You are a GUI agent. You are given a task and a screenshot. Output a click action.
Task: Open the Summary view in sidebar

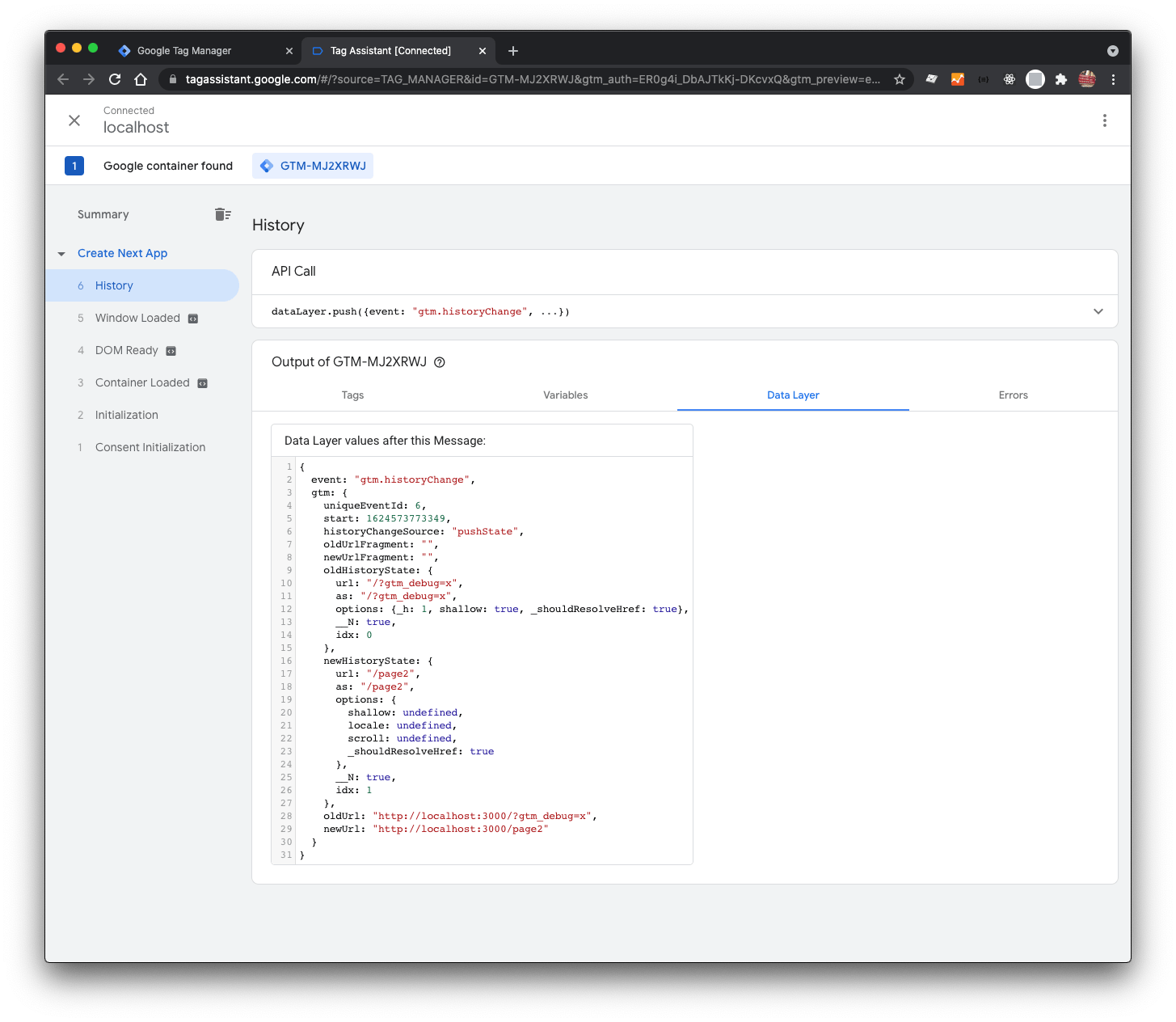[103, 214]
